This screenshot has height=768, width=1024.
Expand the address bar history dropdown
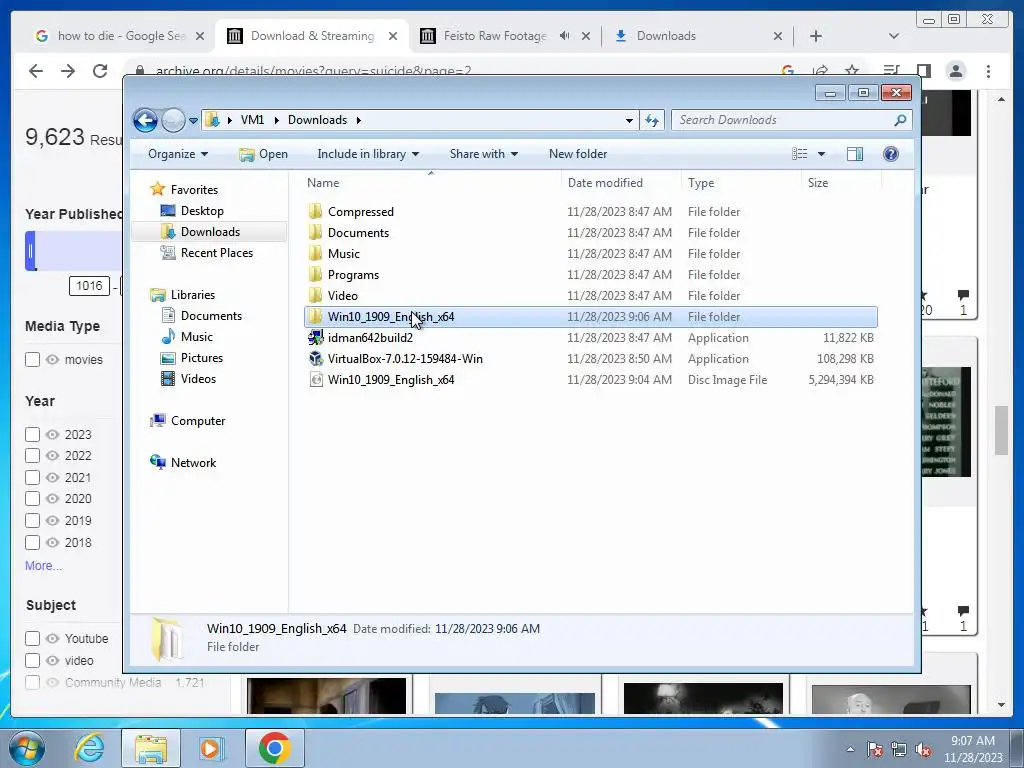tap(629, 120)
